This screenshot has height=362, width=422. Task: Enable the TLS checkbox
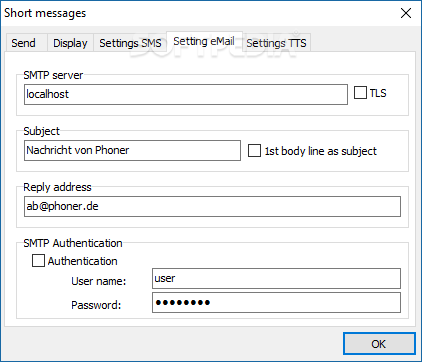pos(360,93)
